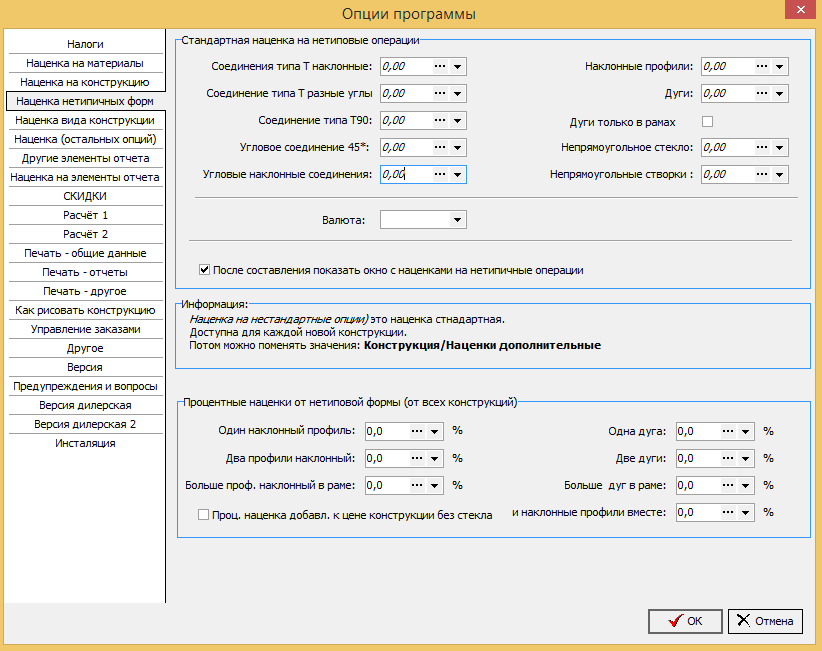
Task: Open ellipsis button for Угловое соединение 45*
Action: pos(440,148)
